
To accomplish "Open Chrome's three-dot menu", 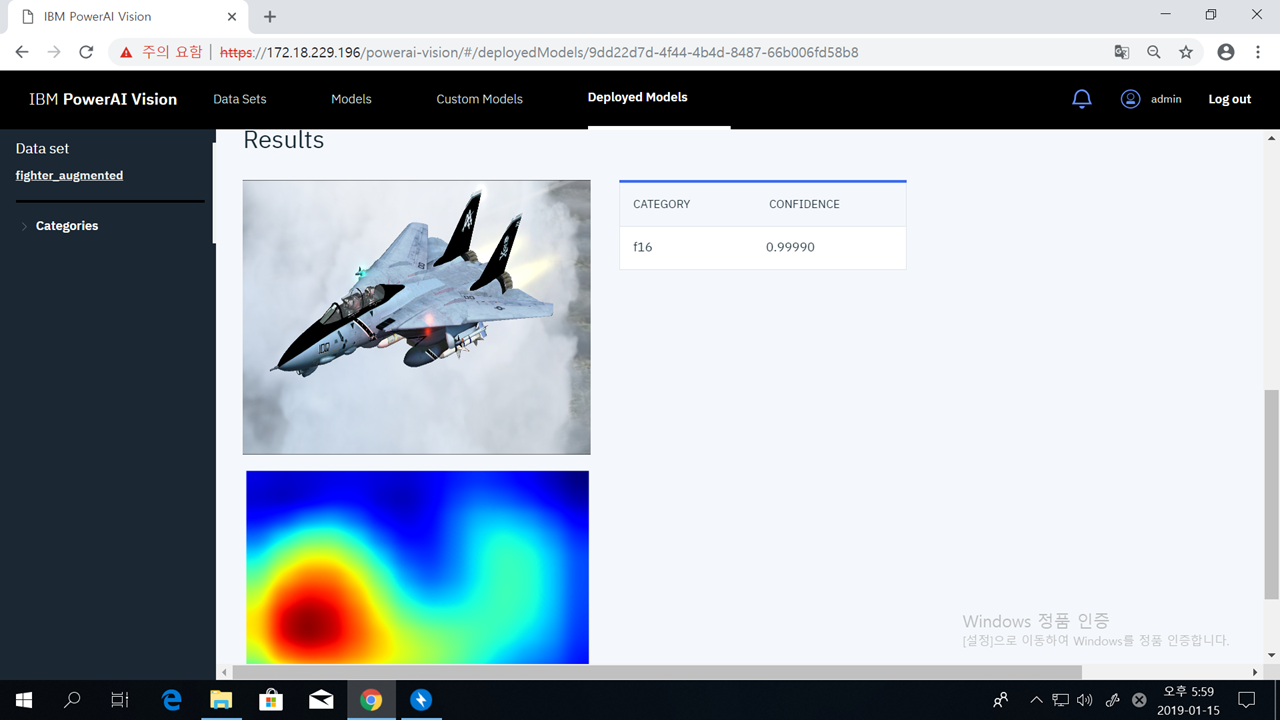I will coord(1257,51).
